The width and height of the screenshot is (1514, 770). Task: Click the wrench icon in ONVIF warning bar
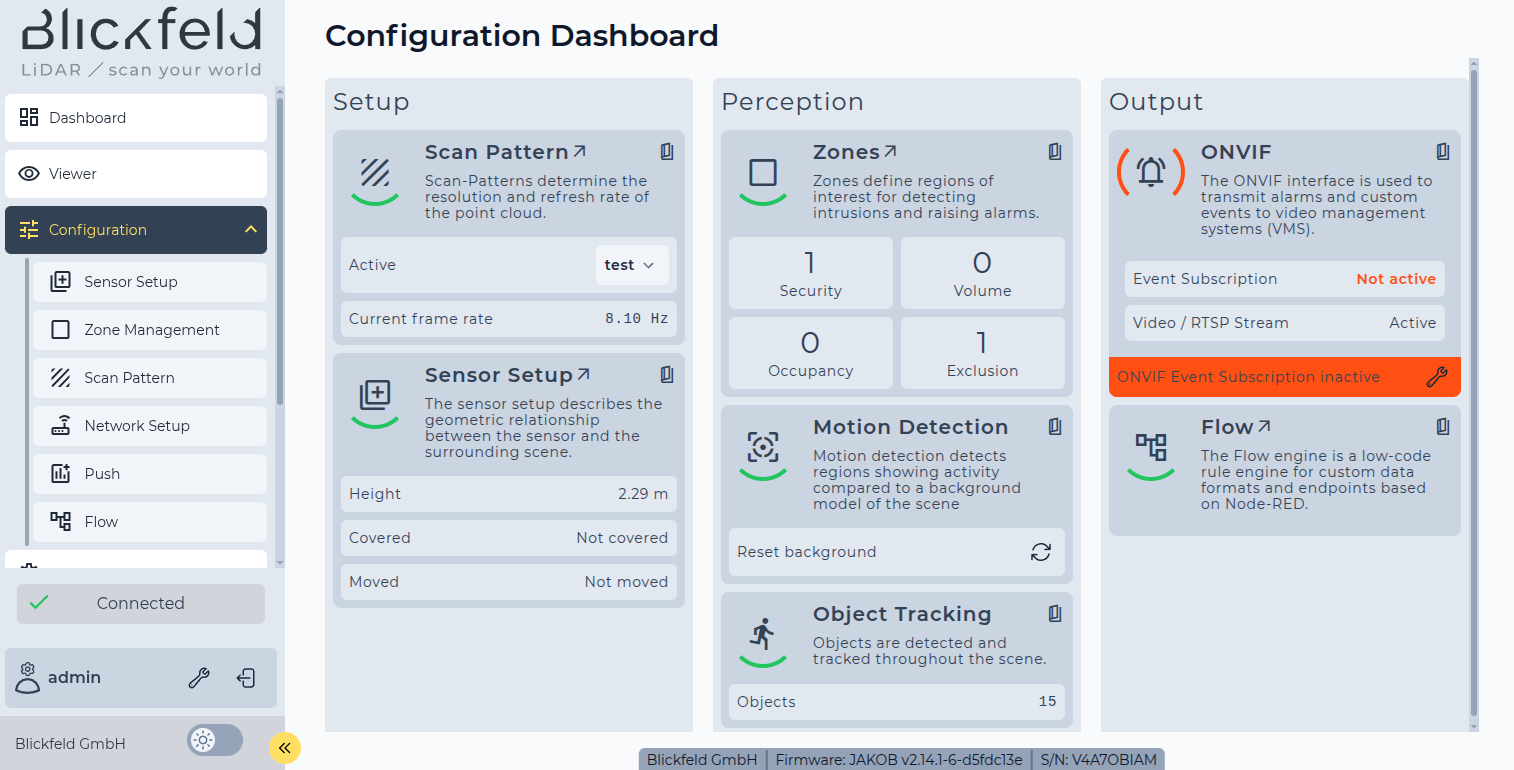click(x=1436, y=377)
